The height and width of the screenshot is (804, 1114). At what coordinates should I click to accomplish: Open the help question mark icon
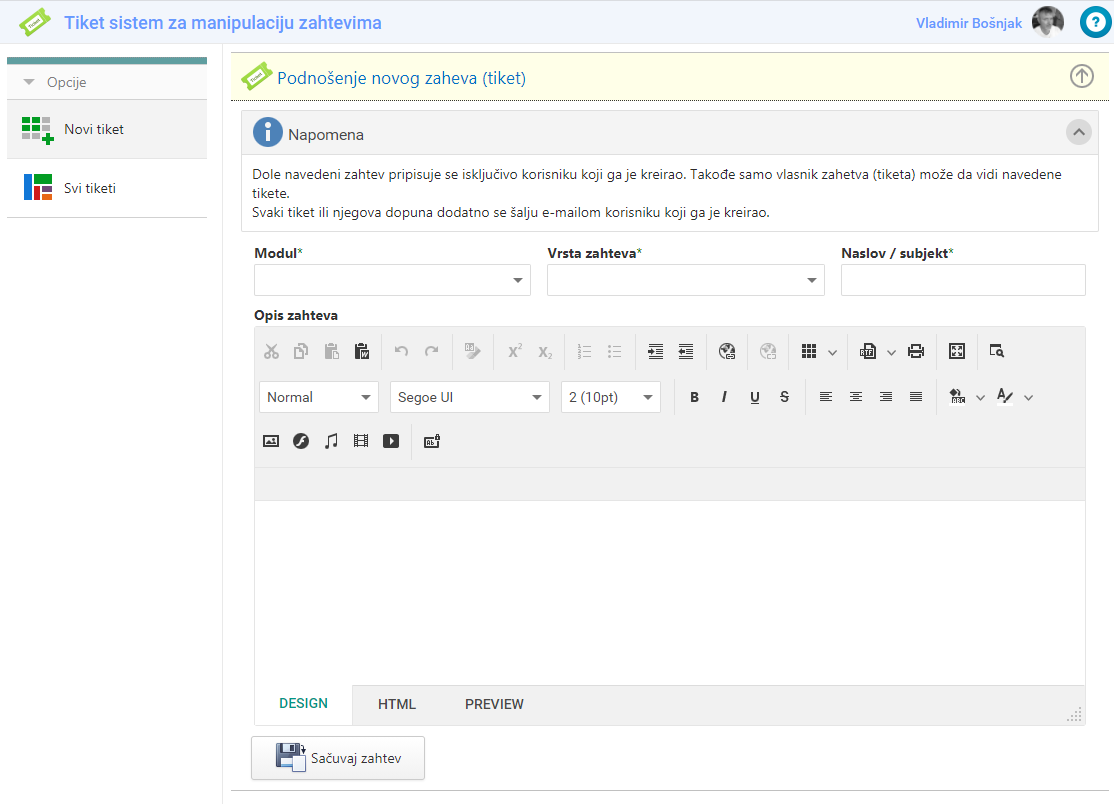pos(1094,22)
